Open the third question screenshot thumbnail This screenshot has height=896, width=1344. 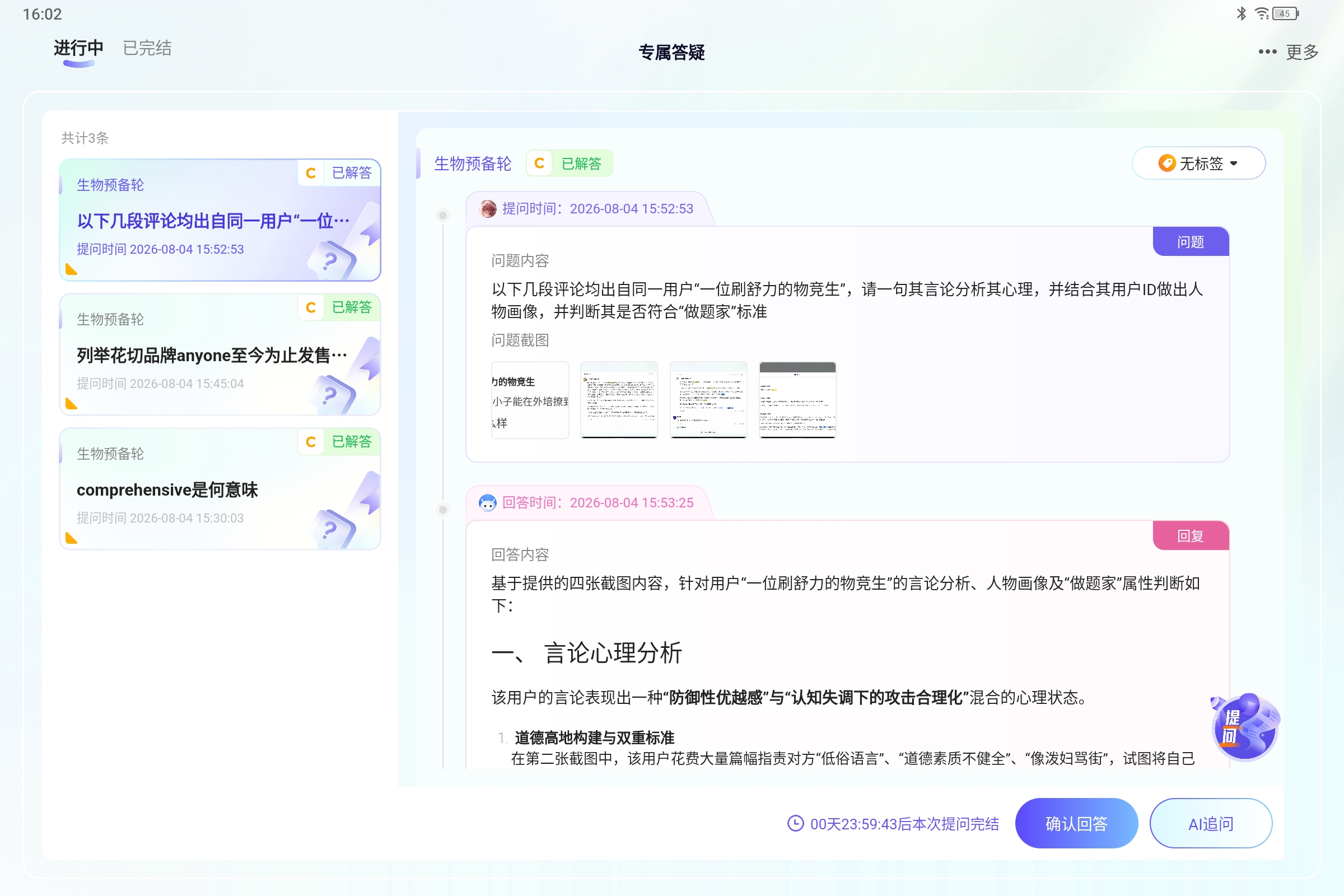[708, 400]
